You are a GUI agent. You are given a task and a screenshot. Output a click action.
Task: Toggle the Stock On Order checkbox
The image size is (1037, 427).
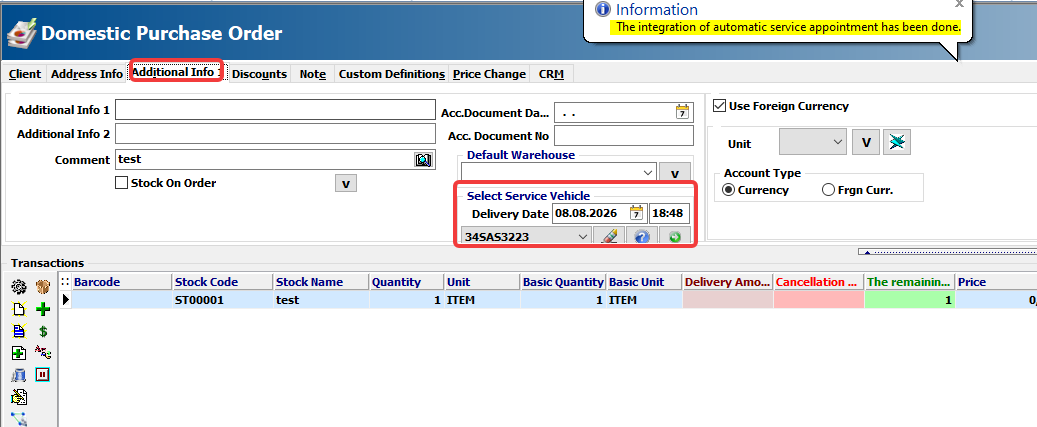[x=122, y=183]
